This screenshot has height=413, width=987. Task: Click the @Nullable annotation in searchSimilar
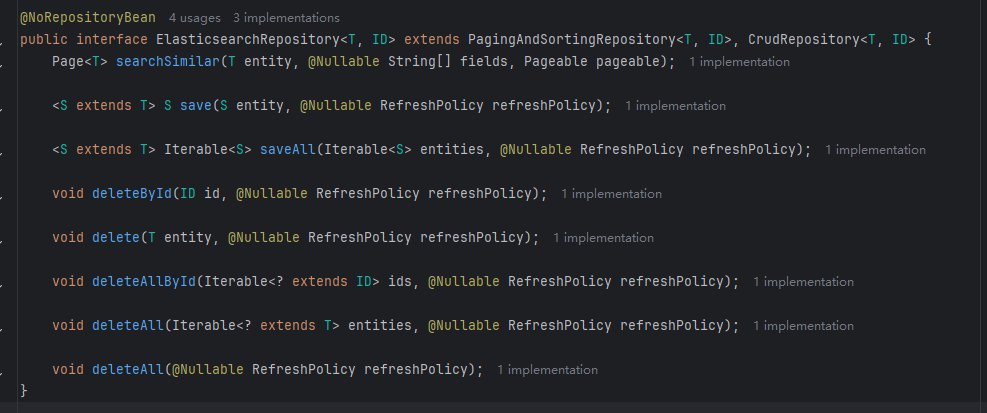tap(343, 62)
